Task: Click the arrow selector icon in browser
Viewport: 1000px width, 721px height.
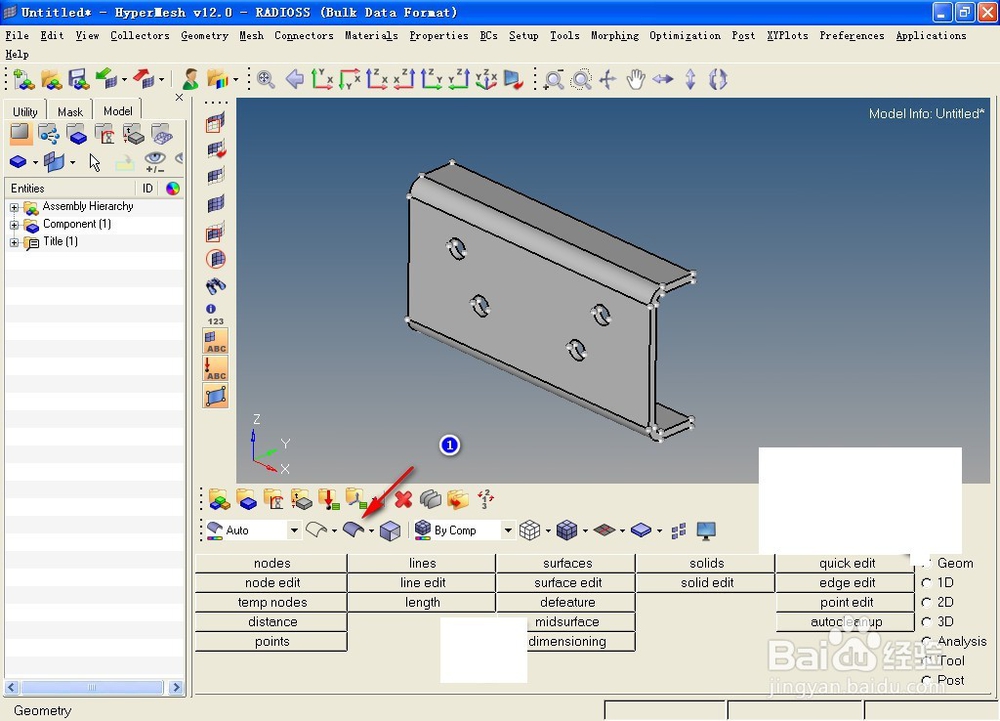Action: (94, 163)
